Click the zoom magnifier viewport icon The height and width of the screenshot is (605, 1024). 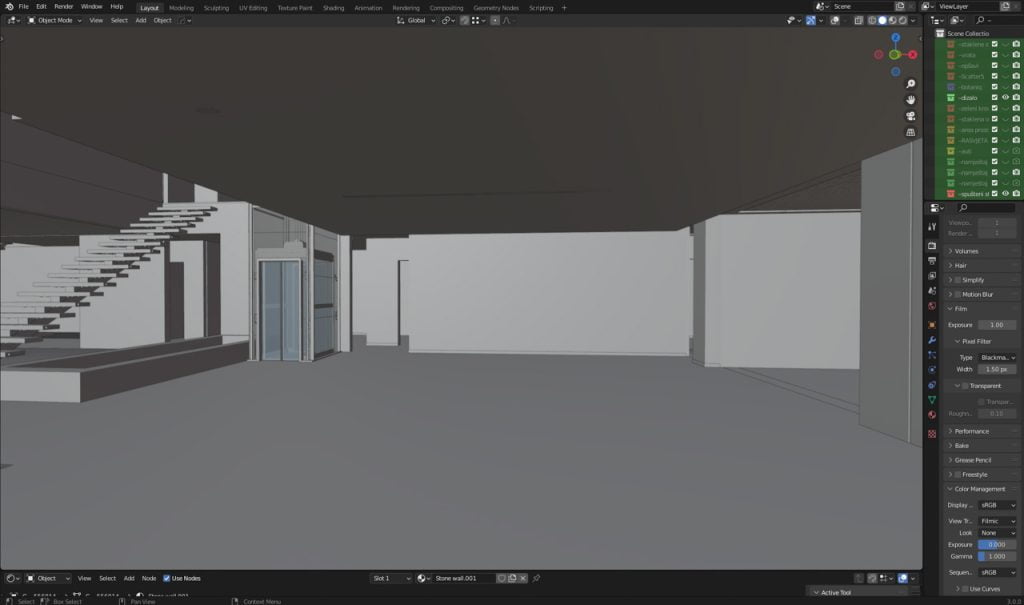pyautogui.click(x=911, y=84)
